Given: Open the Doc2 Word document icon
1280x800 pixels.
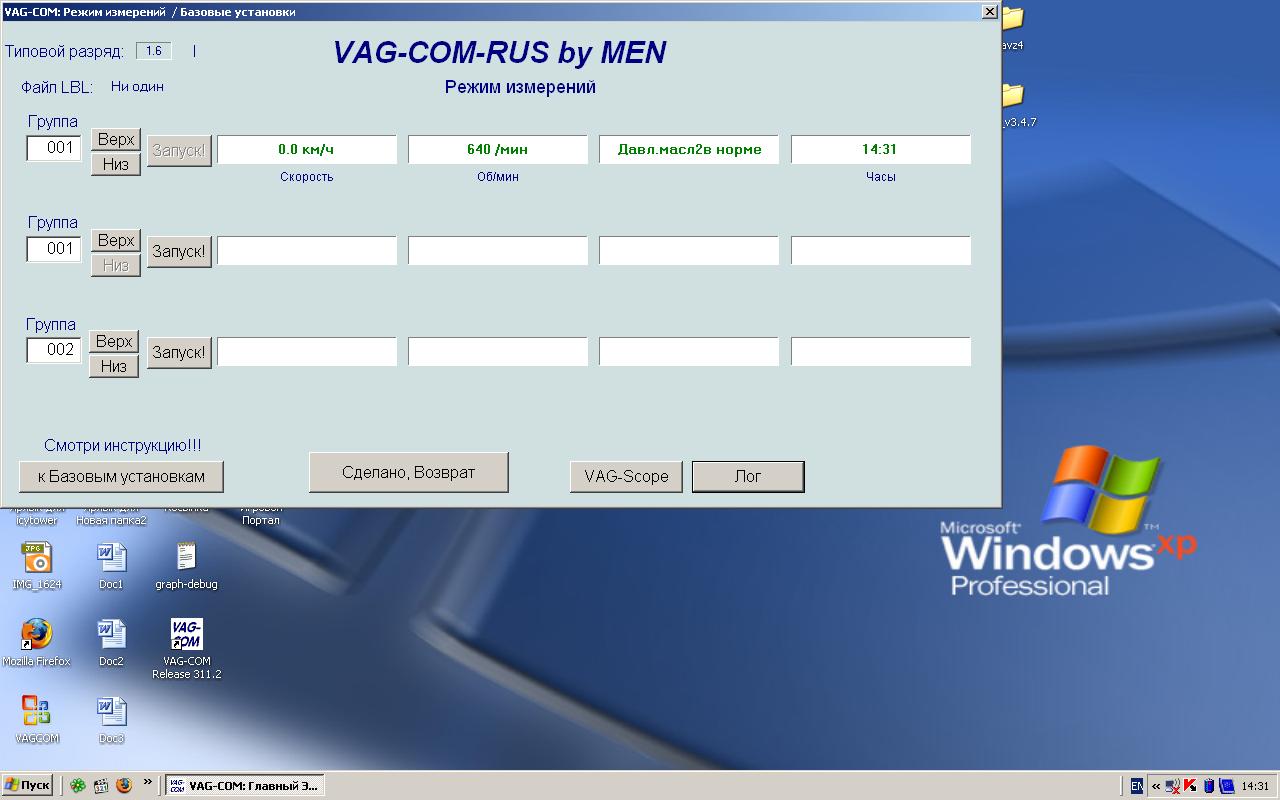Looking at the screenshot, I should pos(111,635).
